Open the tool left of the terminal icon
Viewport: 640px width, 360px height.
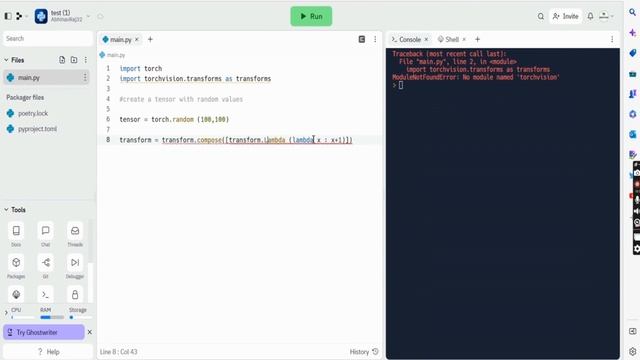click(16, 294)
